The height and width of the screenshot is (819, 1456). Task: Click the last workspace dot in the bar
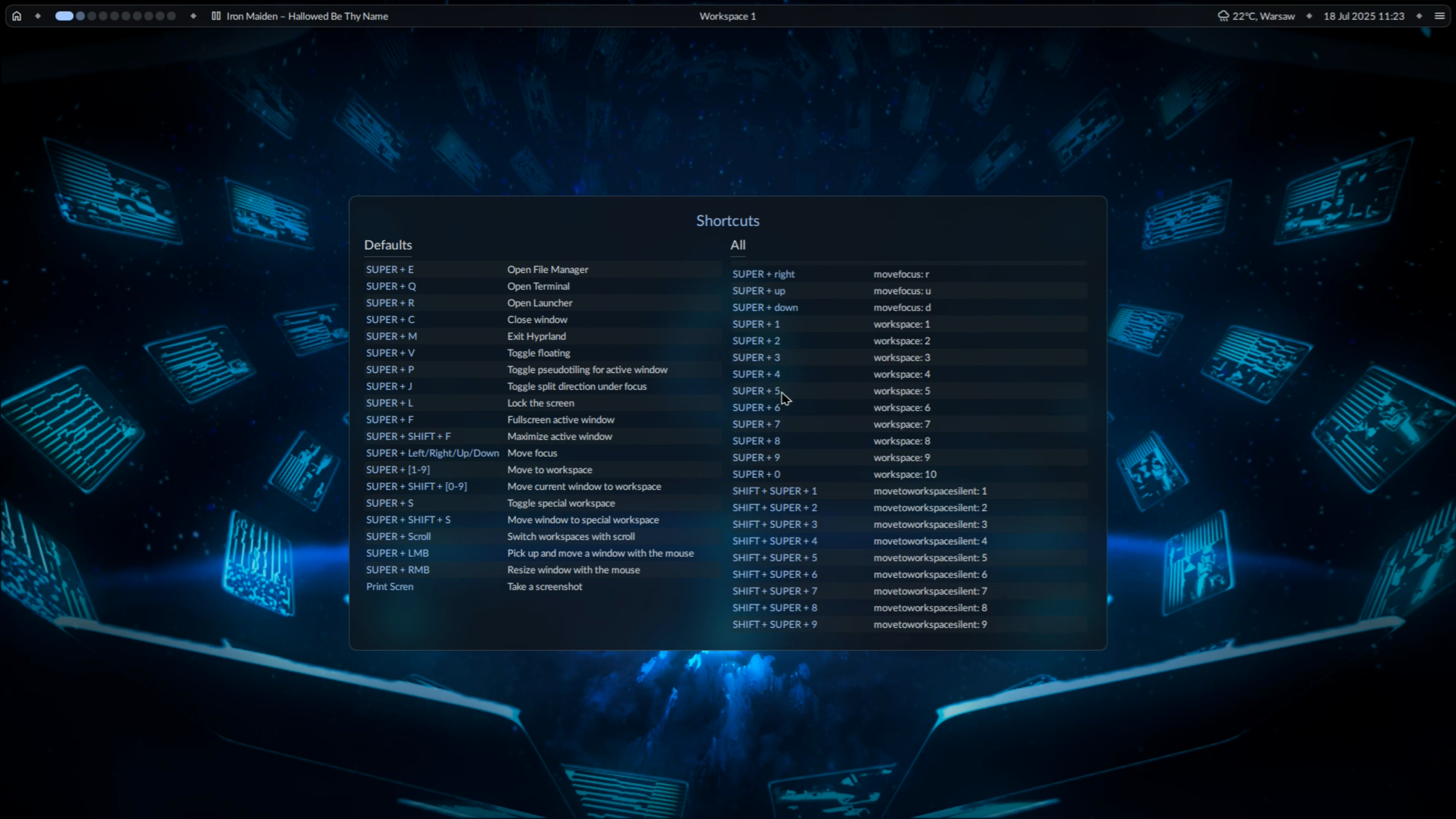tap(171, 16)
